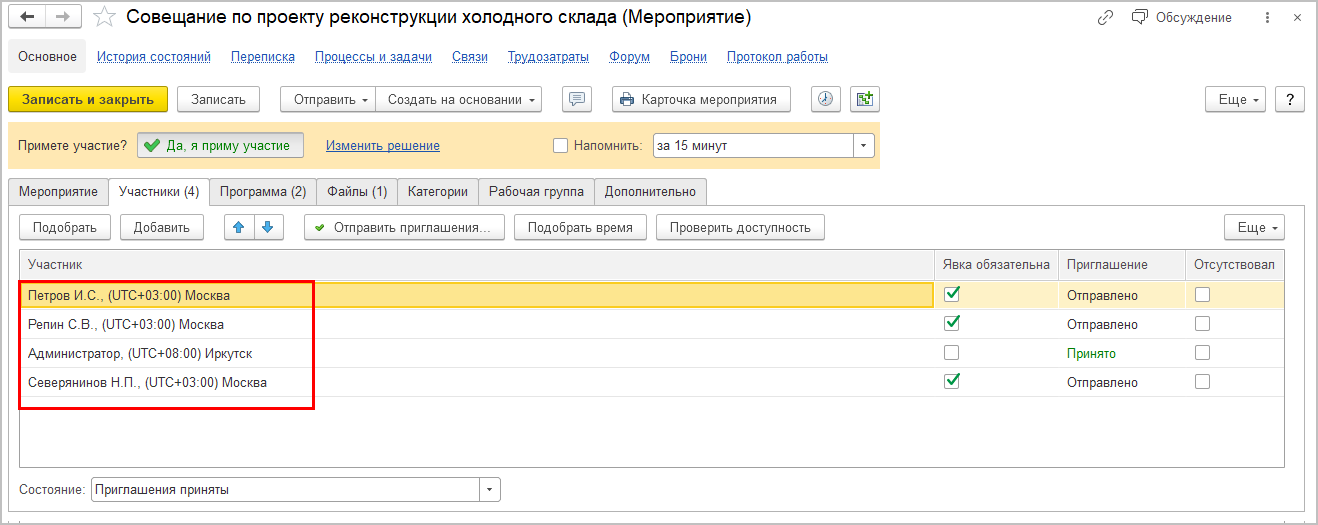Move participant up with blue arrow
Screen dimensions: 1318x525
(239, 227)
